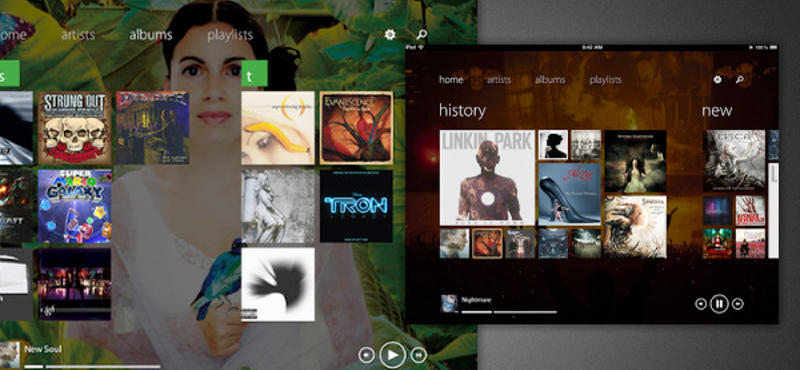Open grayscale statue album cover
The image size is (800, 370).
(x=278, y=206)
